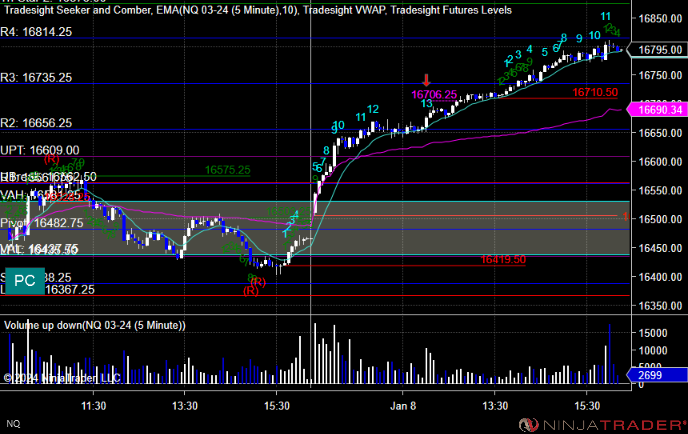Click the red 16710.50 price label
Viewport: 688px width, 434px height.
[x=595, y=92]
